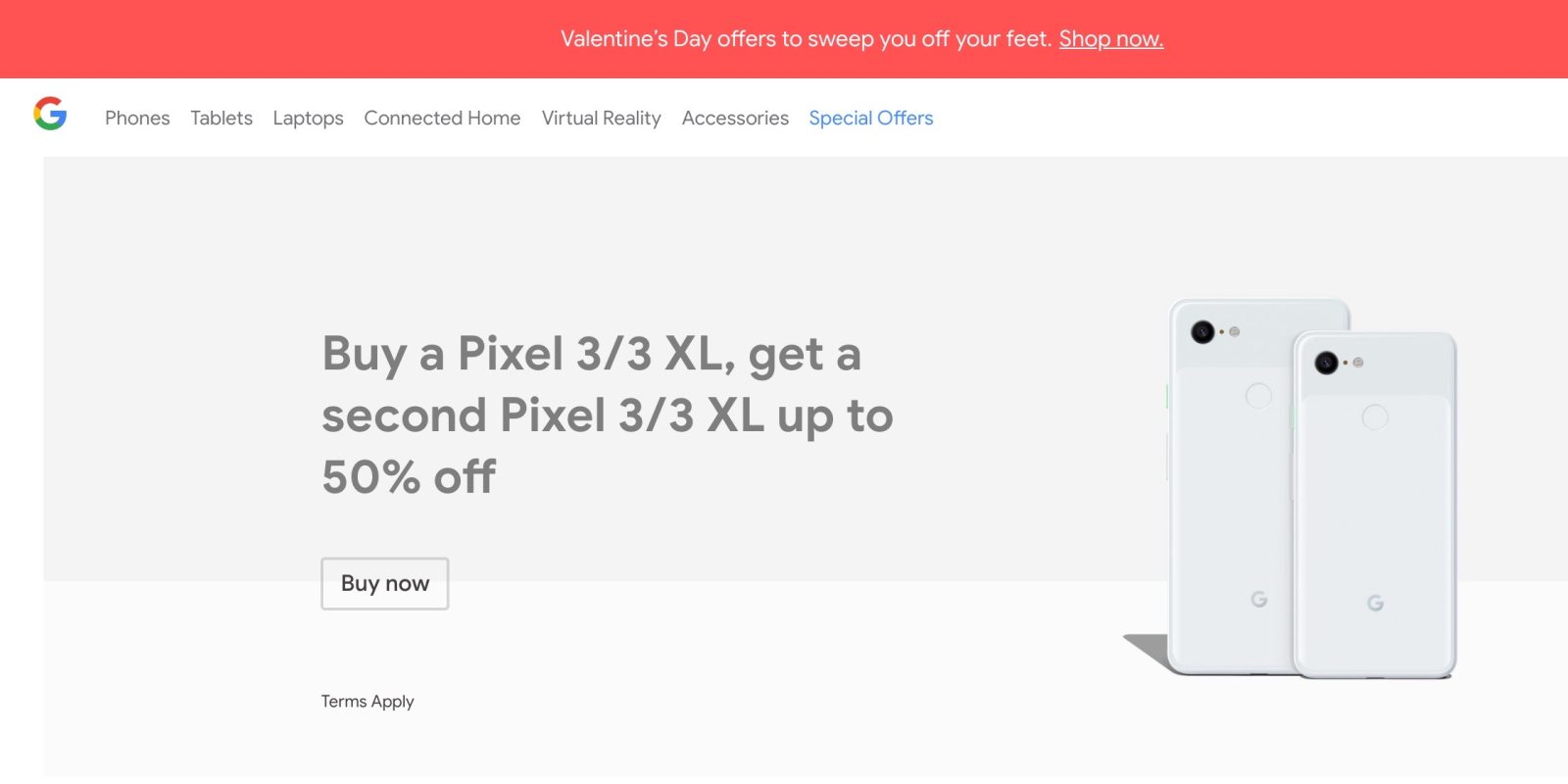Click the camera lens on the front-right phone

[1326, 364]
